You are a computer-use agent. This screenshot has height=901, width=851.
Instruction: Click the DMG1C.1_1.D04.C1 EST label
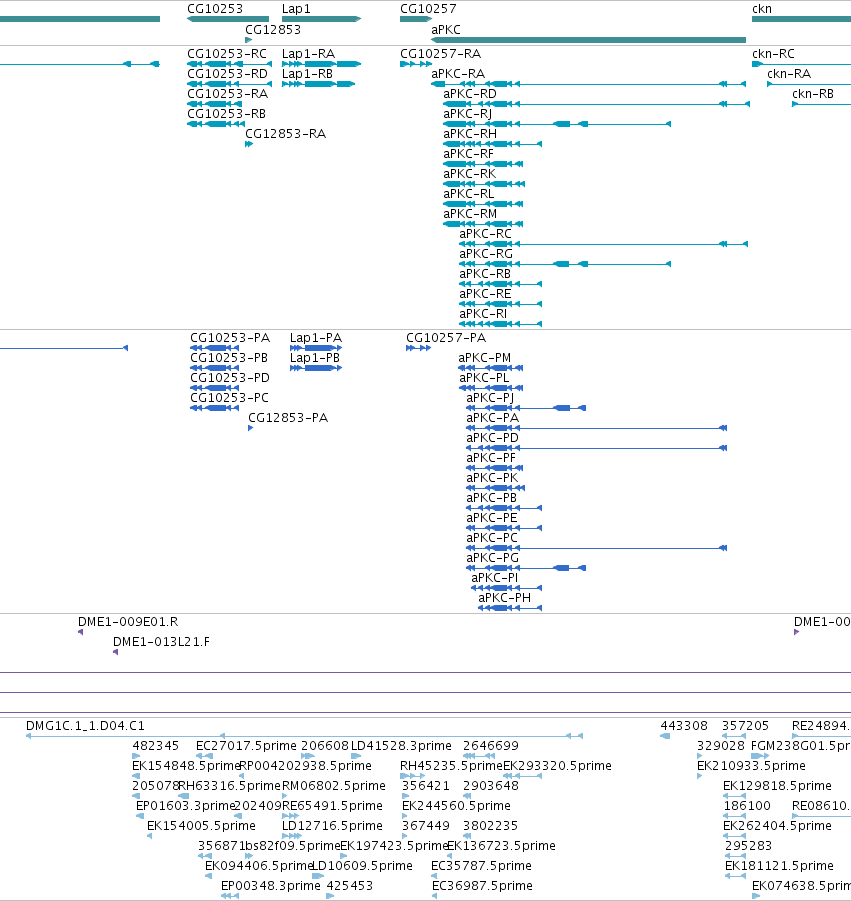tap(86, 726)
